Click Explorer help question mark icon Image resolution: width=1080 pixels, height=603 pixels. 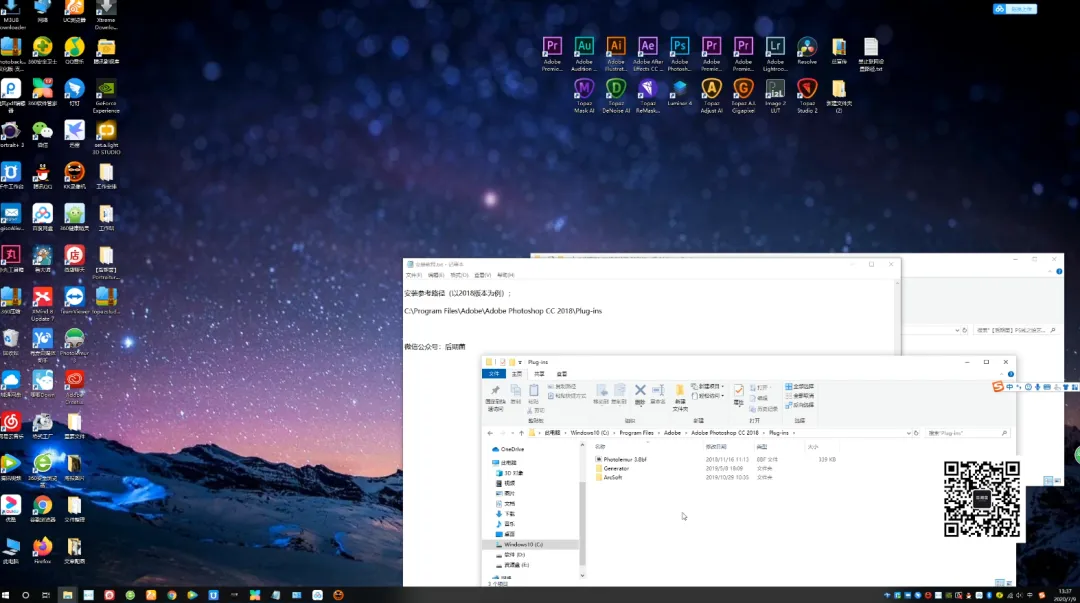tap(1010, 374)
